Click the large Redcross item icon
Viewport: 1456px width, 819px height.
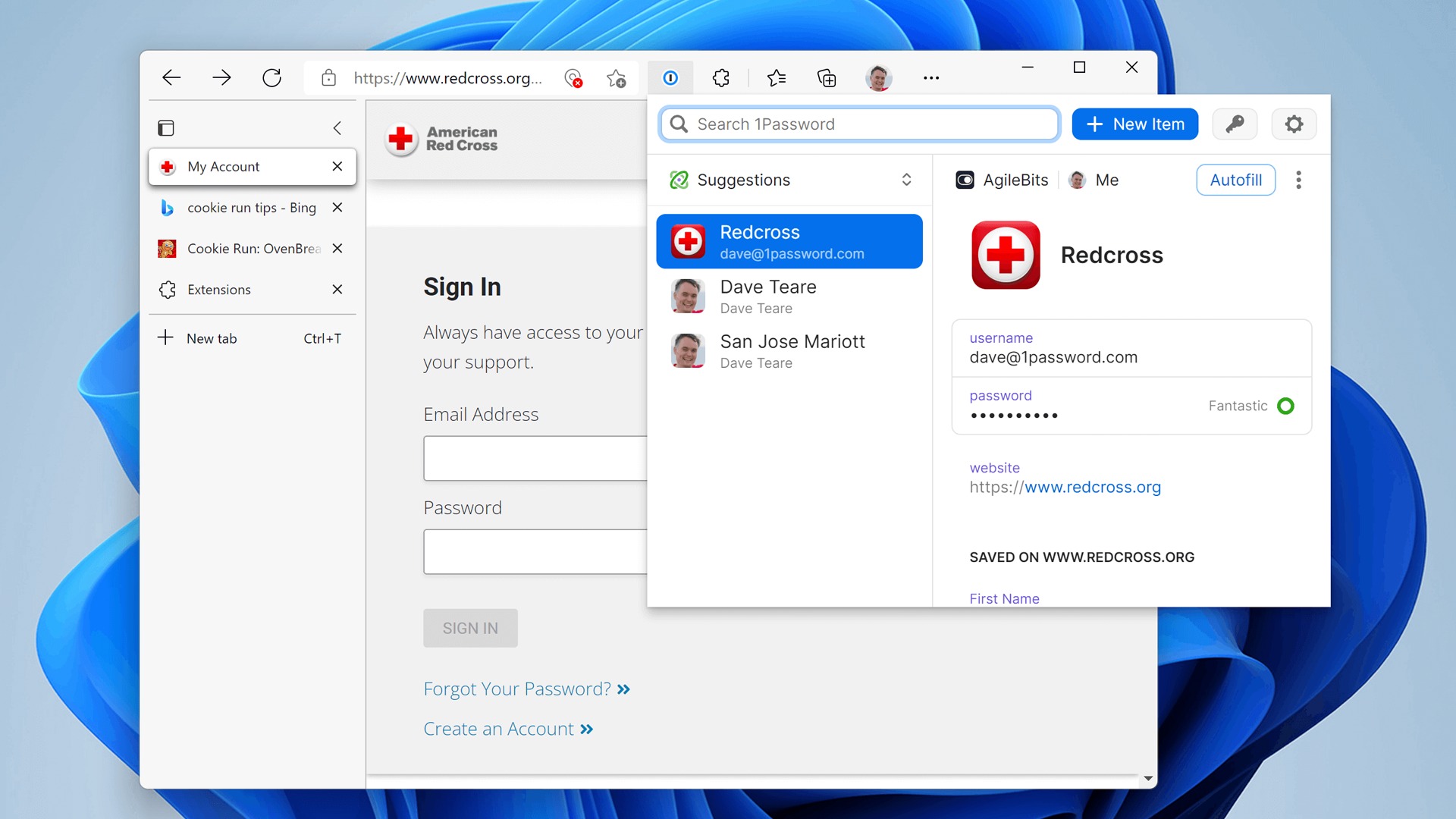(1006, 255)
